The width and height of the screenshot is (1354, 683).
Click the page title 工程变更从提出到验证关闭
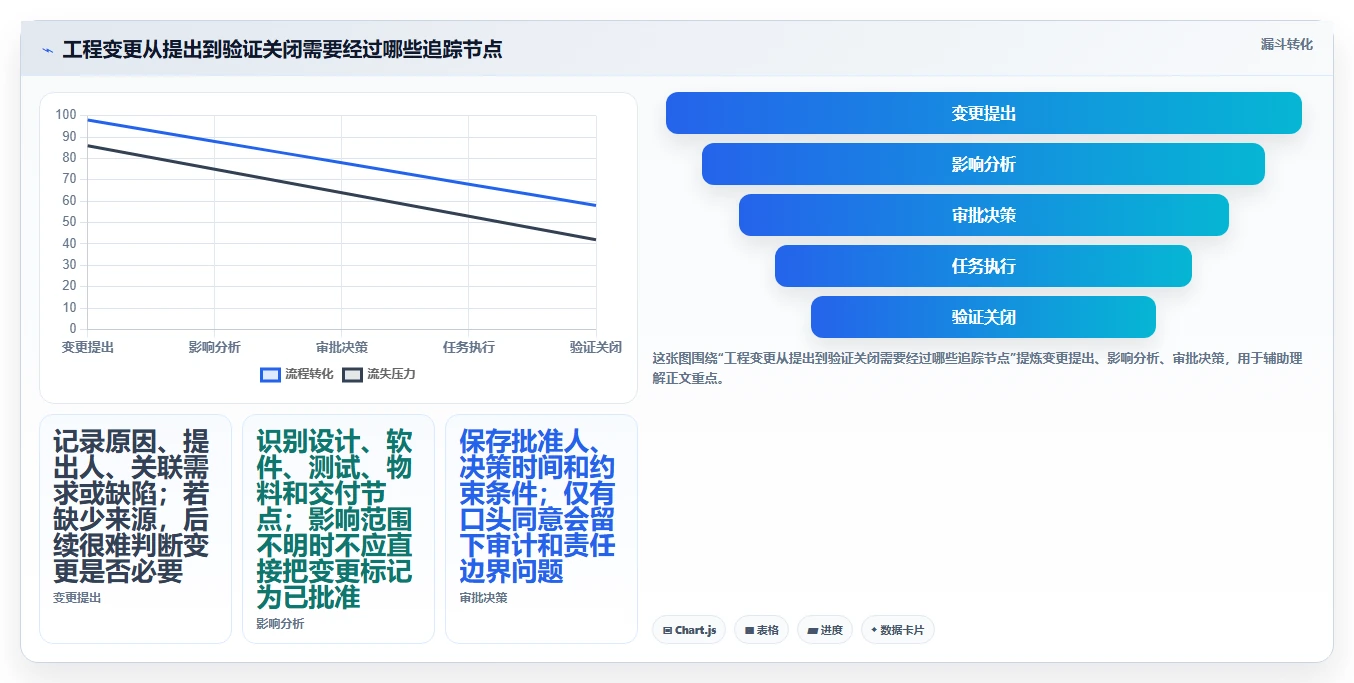(282, 49)
